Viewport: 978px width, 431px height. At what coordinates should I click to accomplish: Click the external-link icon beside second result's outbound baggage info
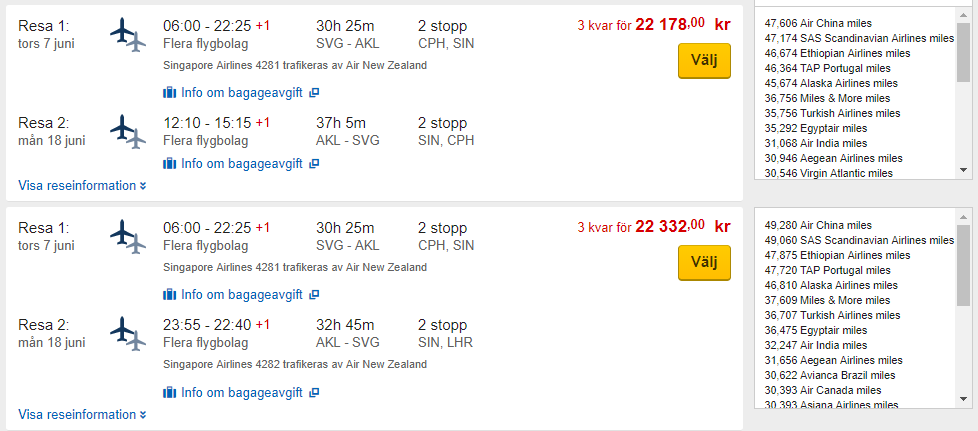pyautogui.click(x=314, y=295)
